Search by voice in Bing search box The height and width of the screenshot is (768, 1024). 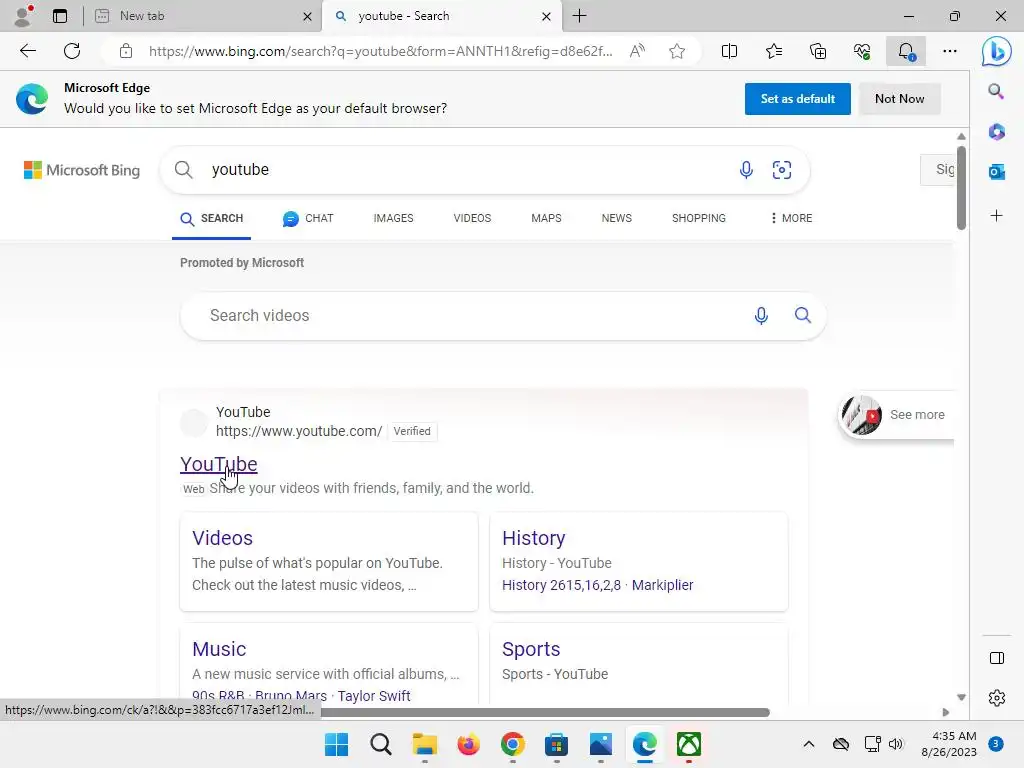pos(746,170)
